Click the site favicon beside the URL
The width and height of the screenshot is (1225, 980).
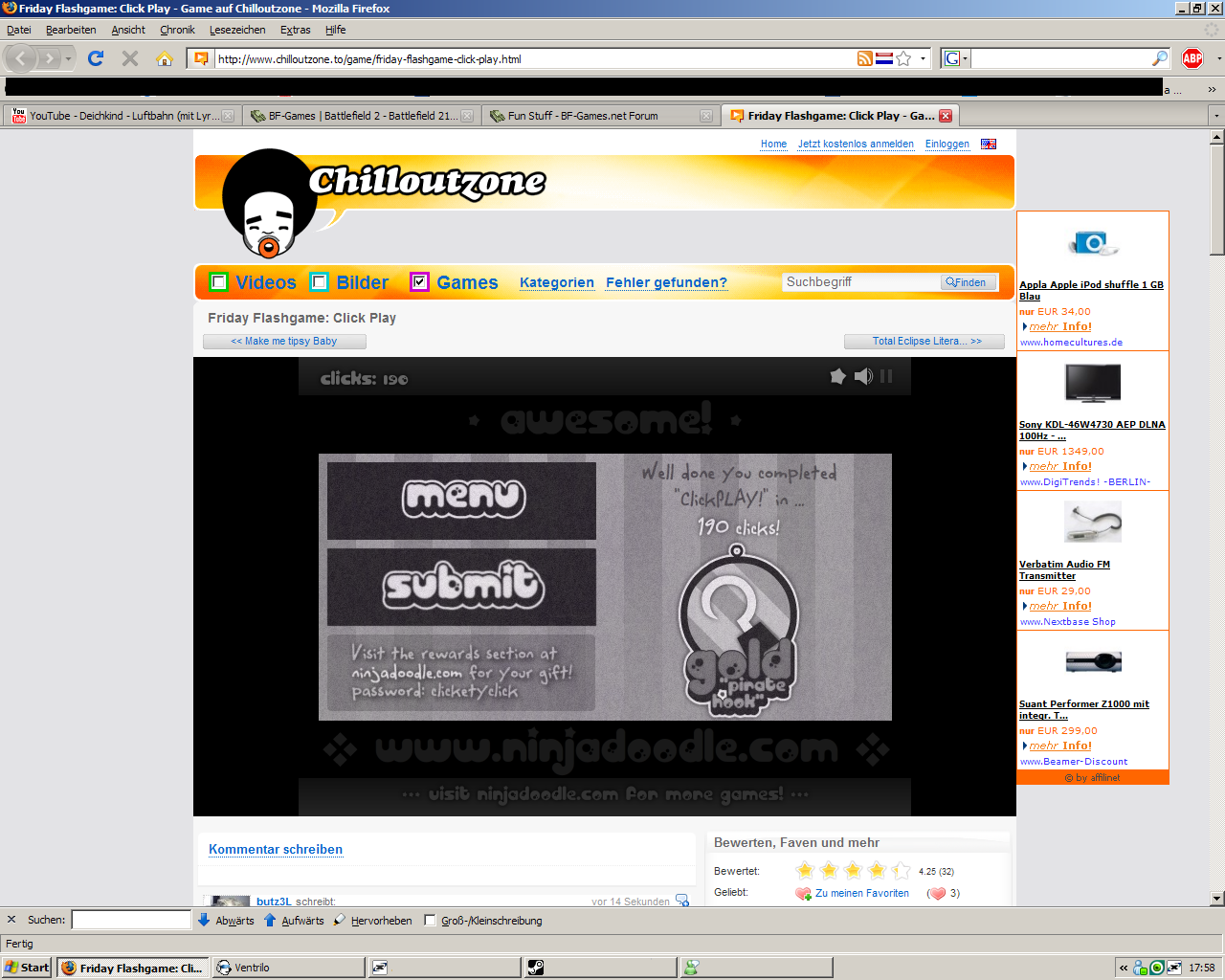pyautogui.click(x=201, y=58)
